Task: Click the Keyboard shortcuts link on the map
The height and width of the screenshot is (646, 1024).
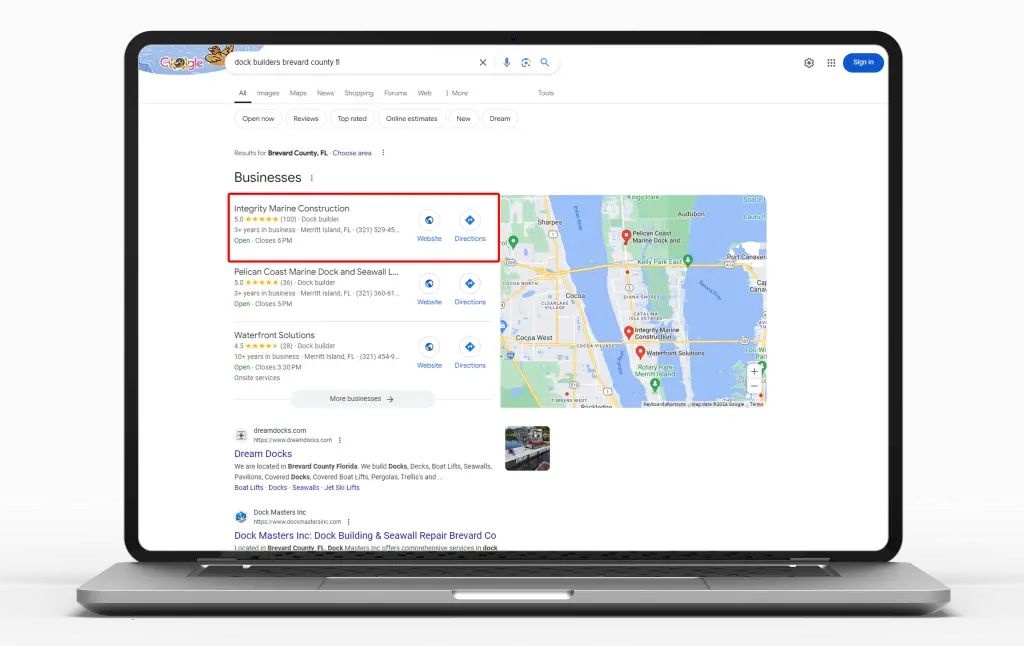Action: [664, 404]
